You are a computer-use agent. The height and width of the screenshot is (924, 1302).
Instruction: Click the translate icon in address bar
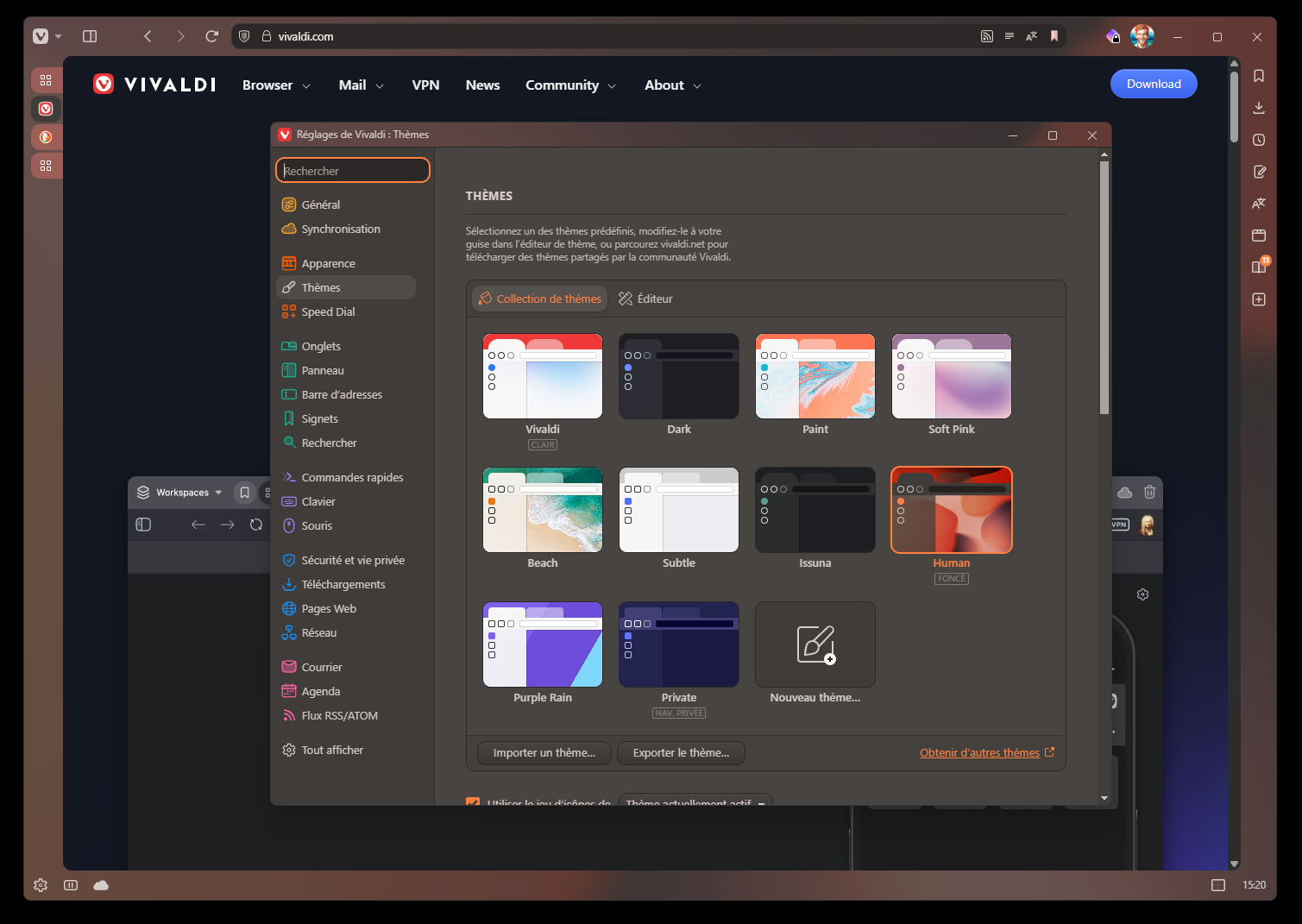[x=1032, y=36]
